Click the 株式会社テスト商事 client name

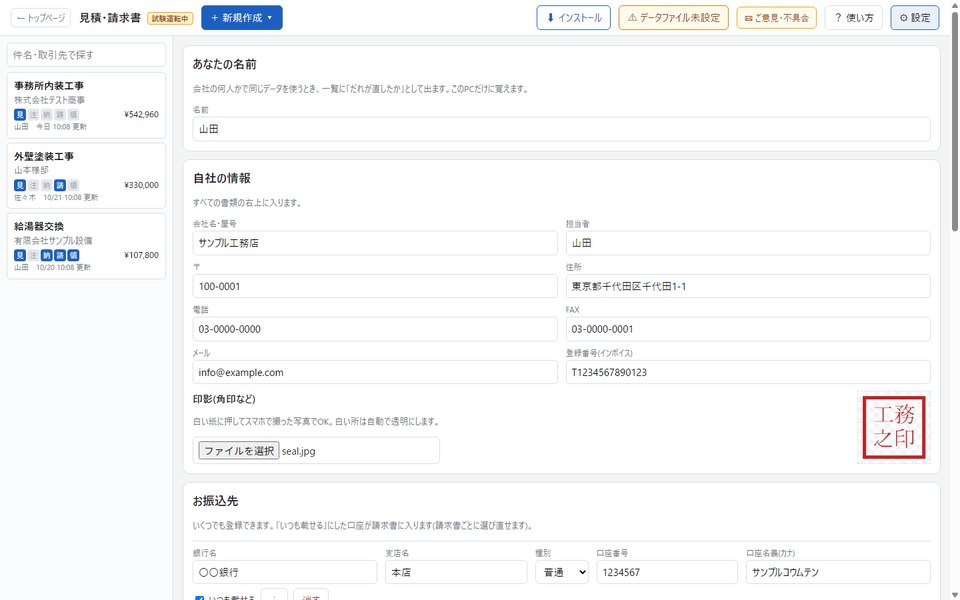pyautogui.click(x=50, y=100)
